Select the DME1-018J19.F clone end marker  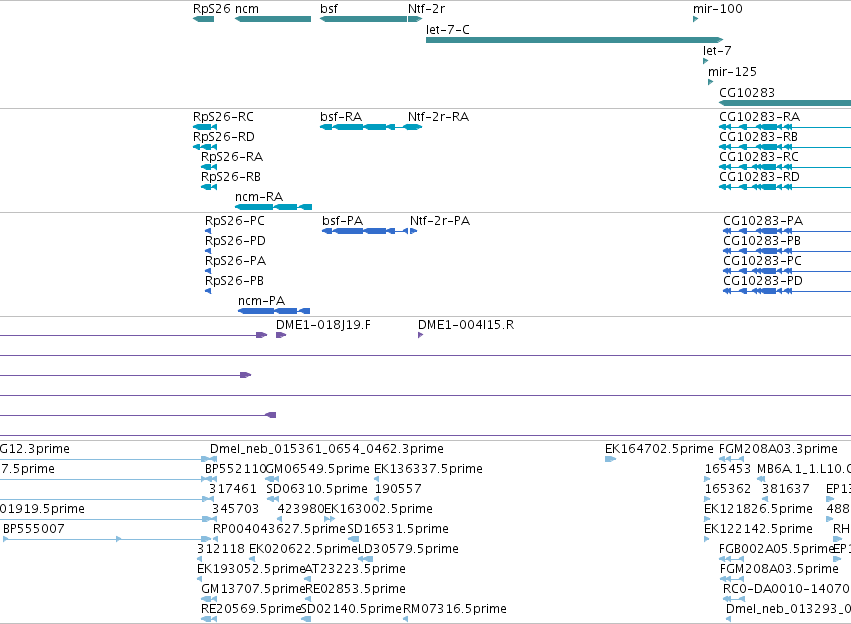[x=281, y=335]
